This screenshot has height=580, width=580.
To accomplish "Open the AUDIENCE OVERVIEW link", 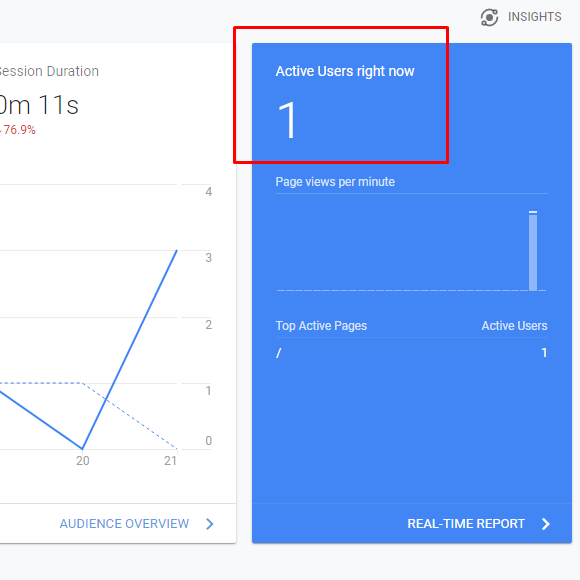I will [x=124, y=523].
